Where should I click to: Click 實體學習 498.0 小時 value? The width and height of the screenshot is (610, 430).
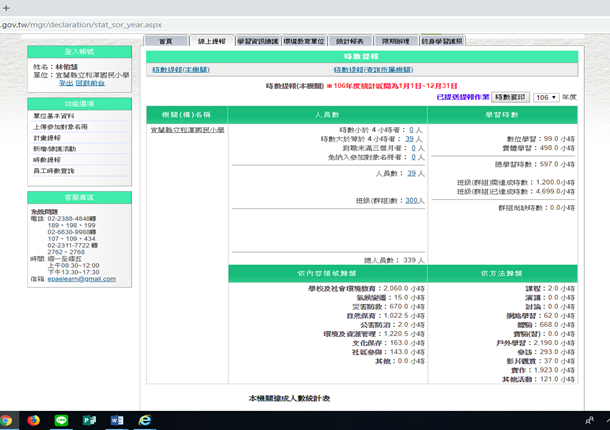(x=538, y=148)
